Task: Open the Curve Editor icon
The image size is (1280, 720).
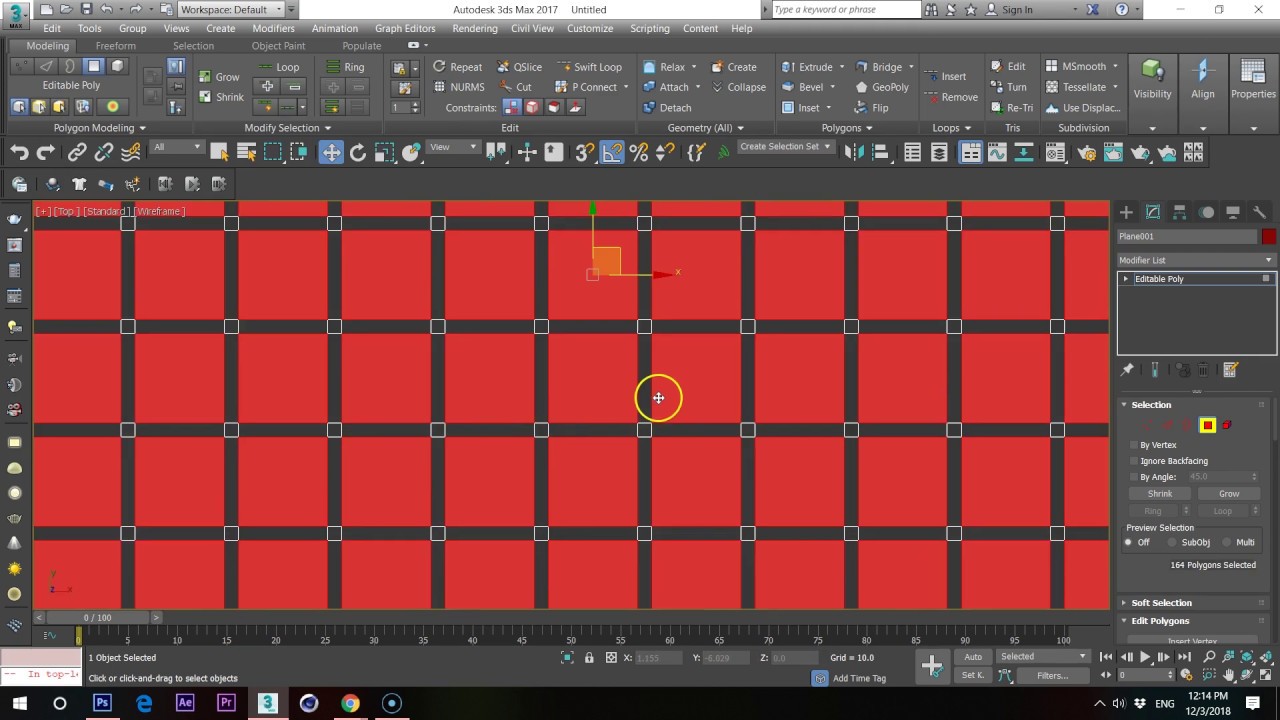Action: click(997, 152)
